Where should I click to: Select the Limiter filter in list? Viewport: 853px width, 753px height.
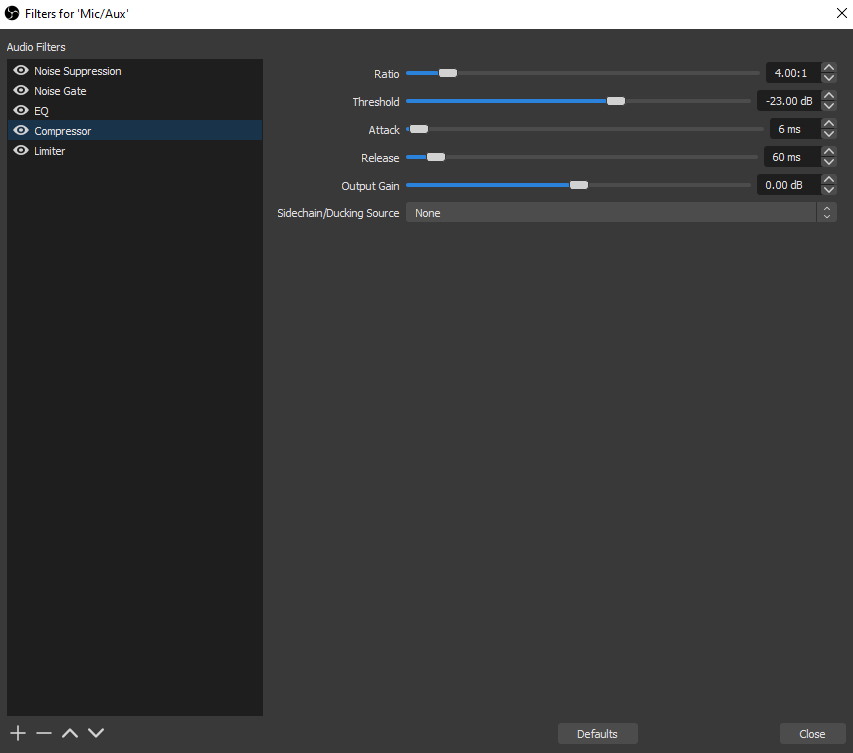coord(50,151)
